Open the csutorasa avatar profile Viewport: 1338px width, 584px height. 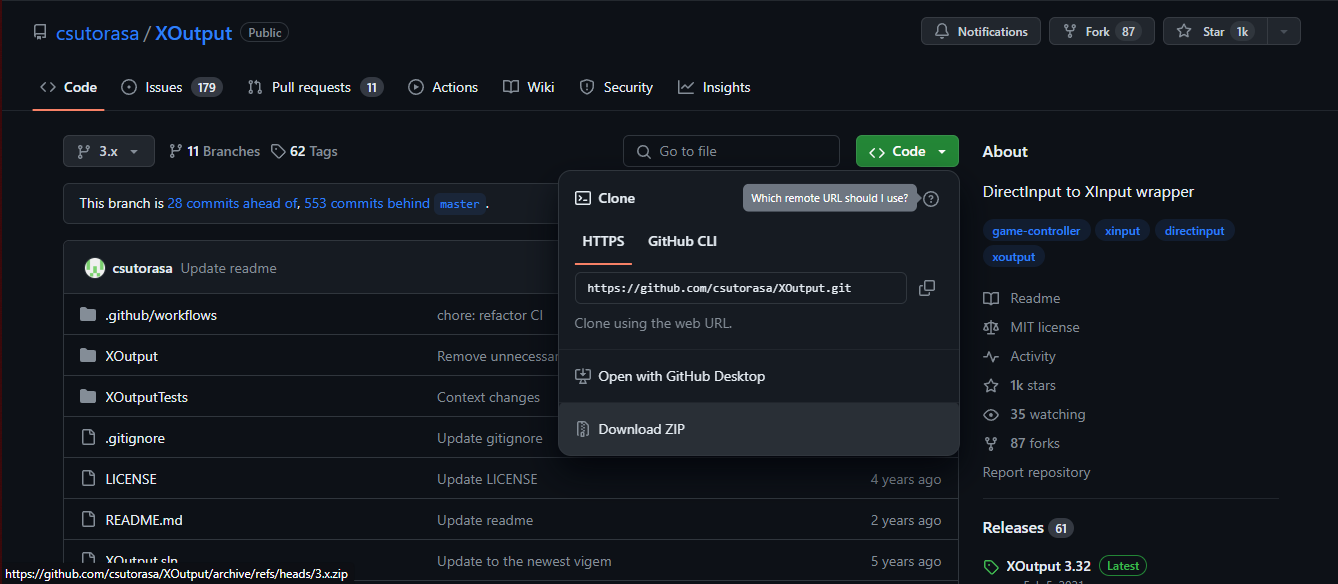95,268
